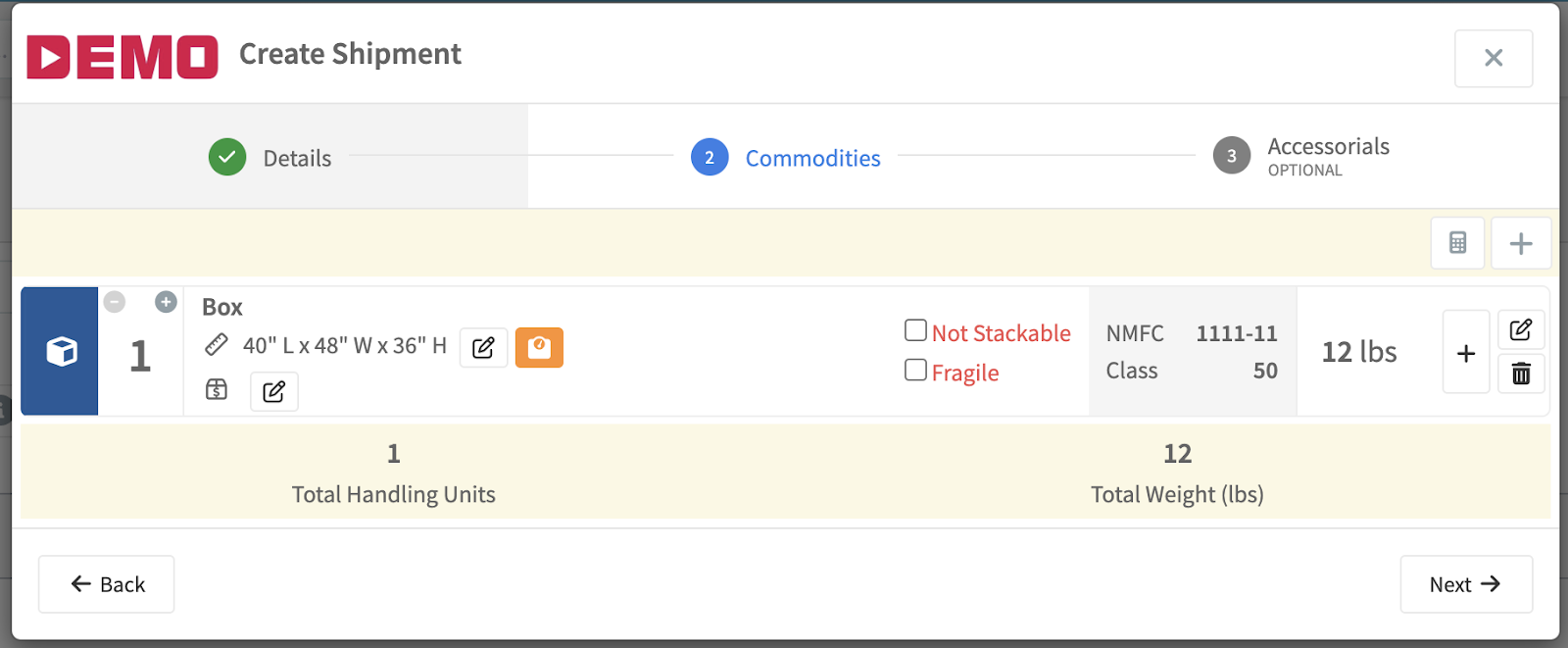Edit the box dimensions pencil icon
This screenshot has height=648, width=1568.
click(483, 348)
